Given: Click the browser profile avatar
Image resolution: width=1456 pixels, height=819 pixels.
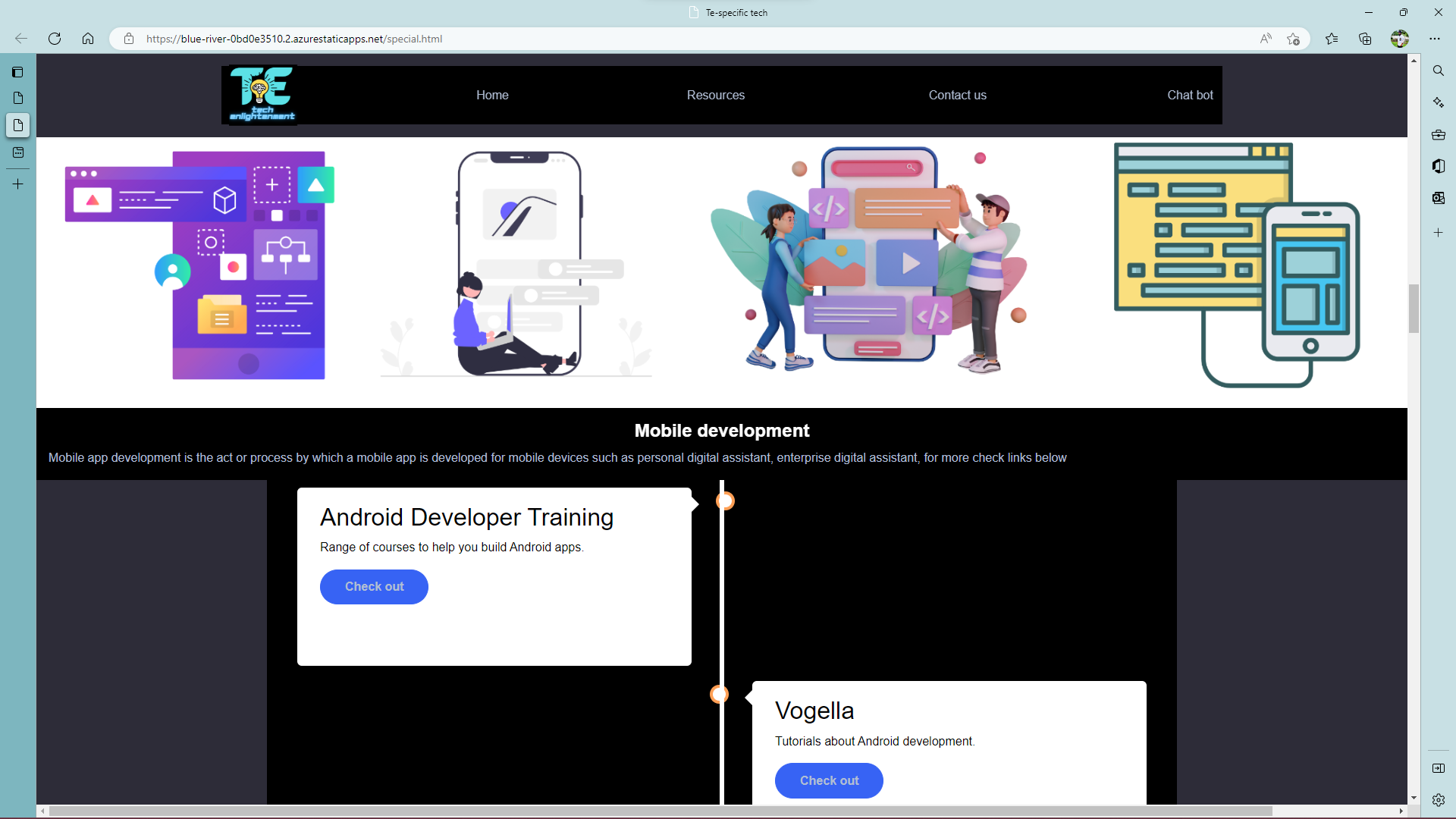Looking at the screenshot, I should (x=1401, y=39).
